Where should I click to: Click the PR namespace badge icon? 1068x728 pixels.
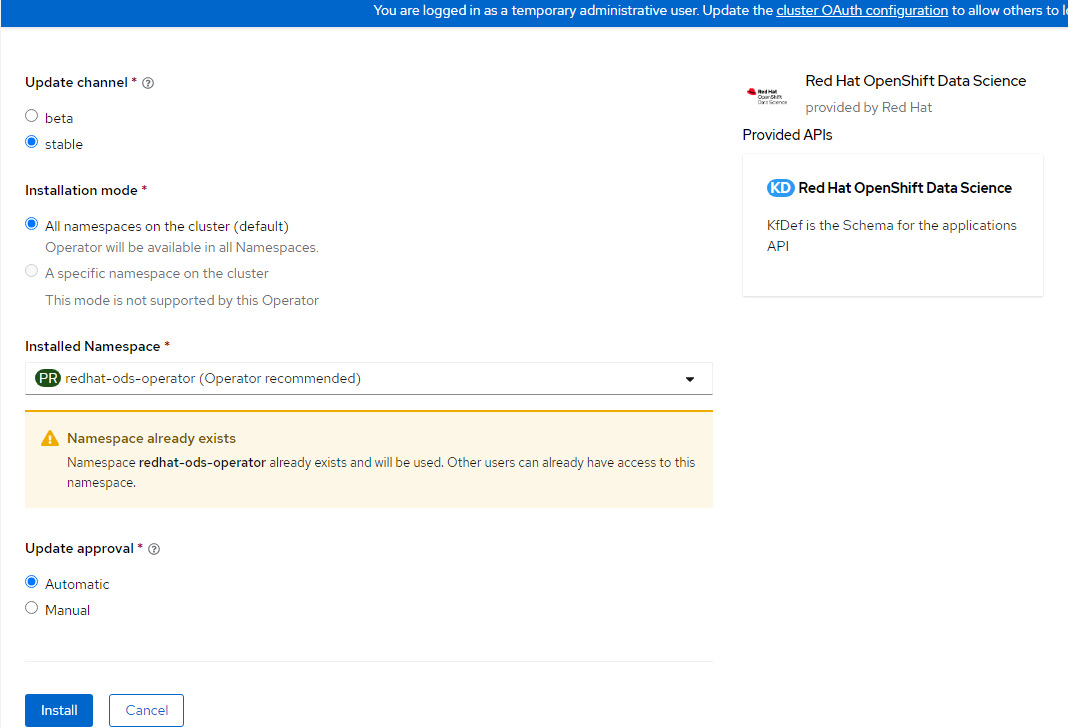[48, 378]
